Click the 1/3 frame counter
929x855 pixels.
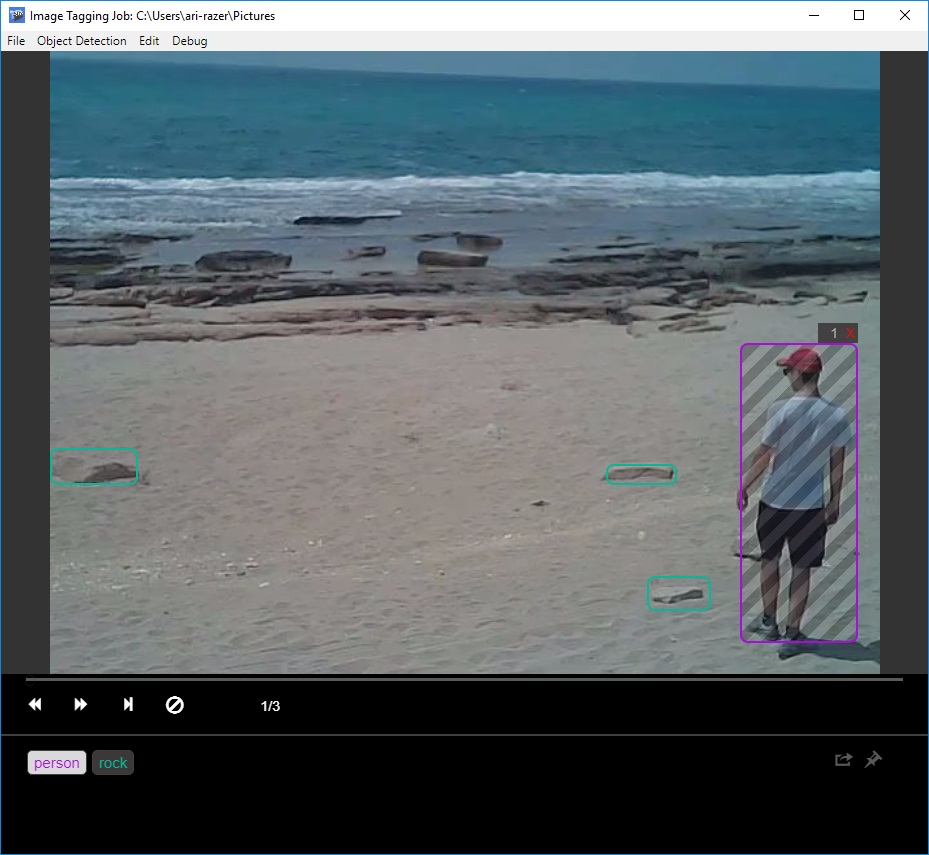click(271, 706)
